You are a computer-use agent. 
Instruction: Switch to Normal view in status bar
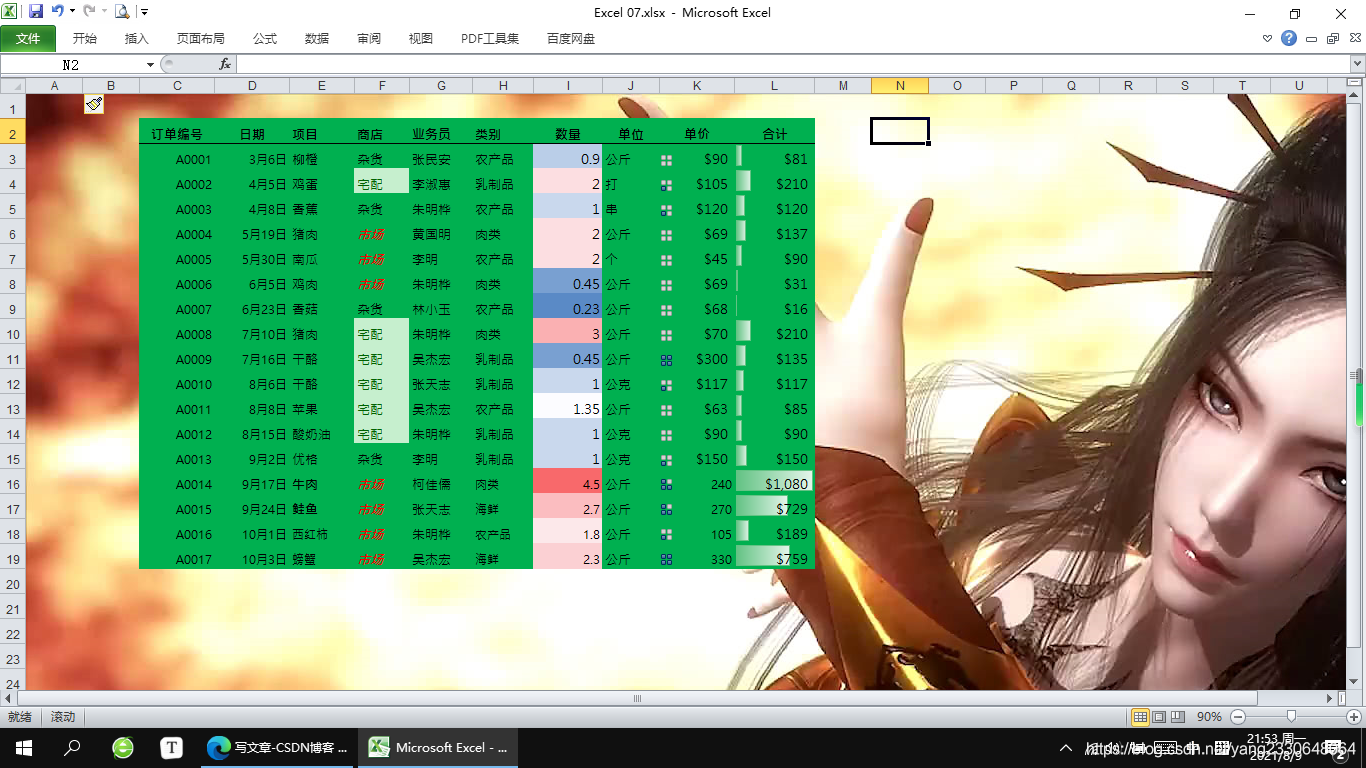(x=1140, y=717)
